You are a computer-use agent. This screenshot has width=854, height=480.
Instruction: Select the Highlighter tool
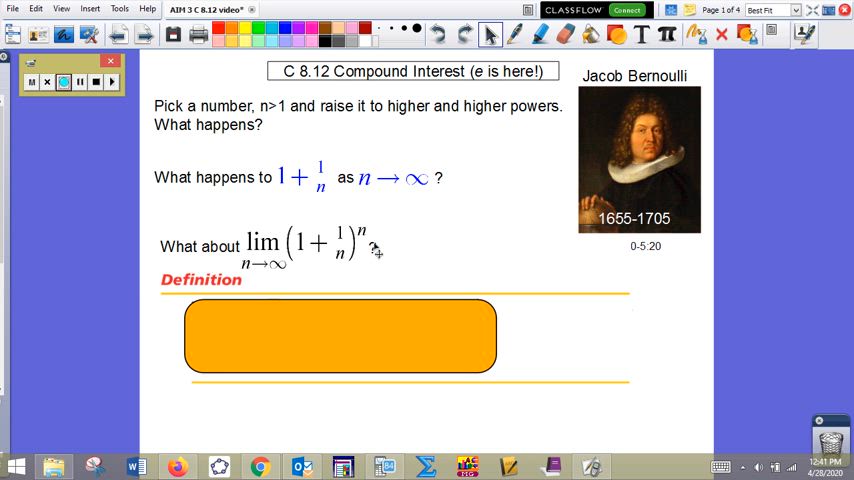540,35
